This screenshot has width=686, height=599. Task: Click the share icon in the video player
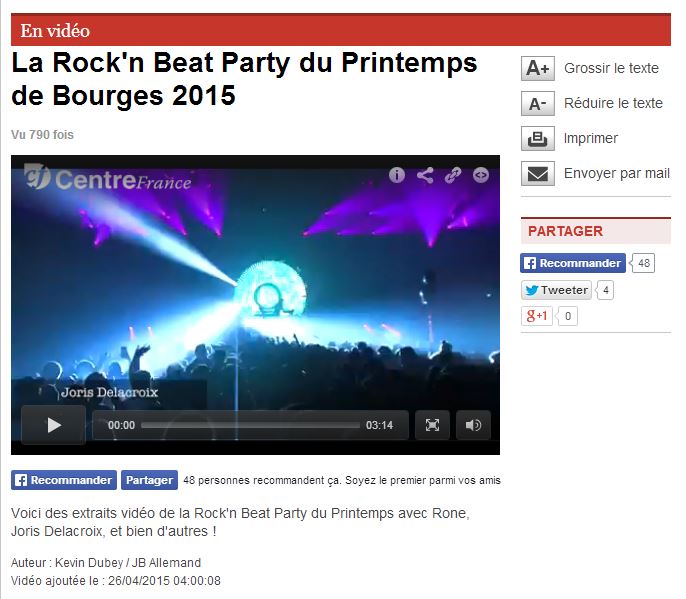(425, 175)
